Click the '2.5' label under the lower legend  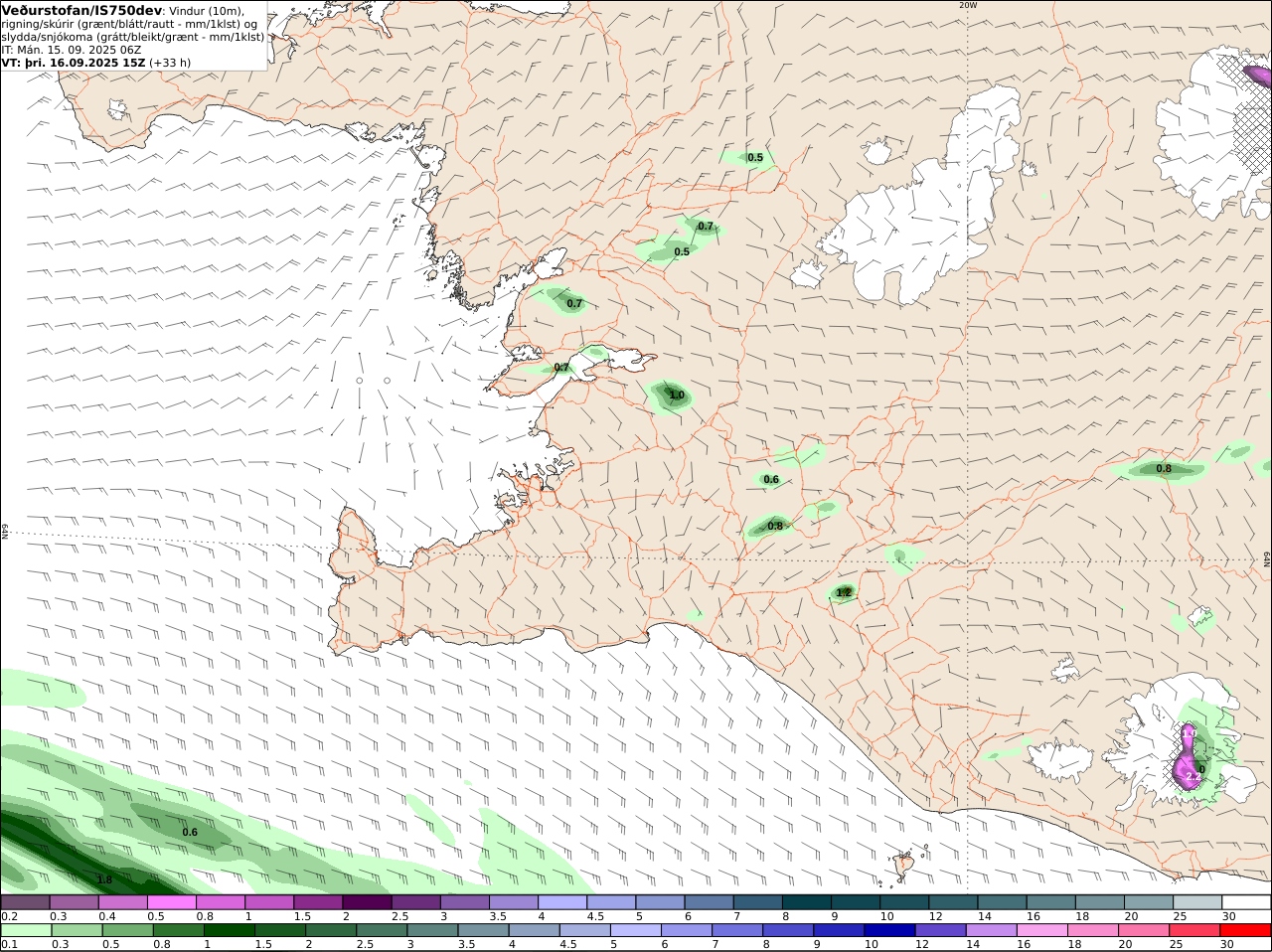pyautogui.click(x=365, y=944)
